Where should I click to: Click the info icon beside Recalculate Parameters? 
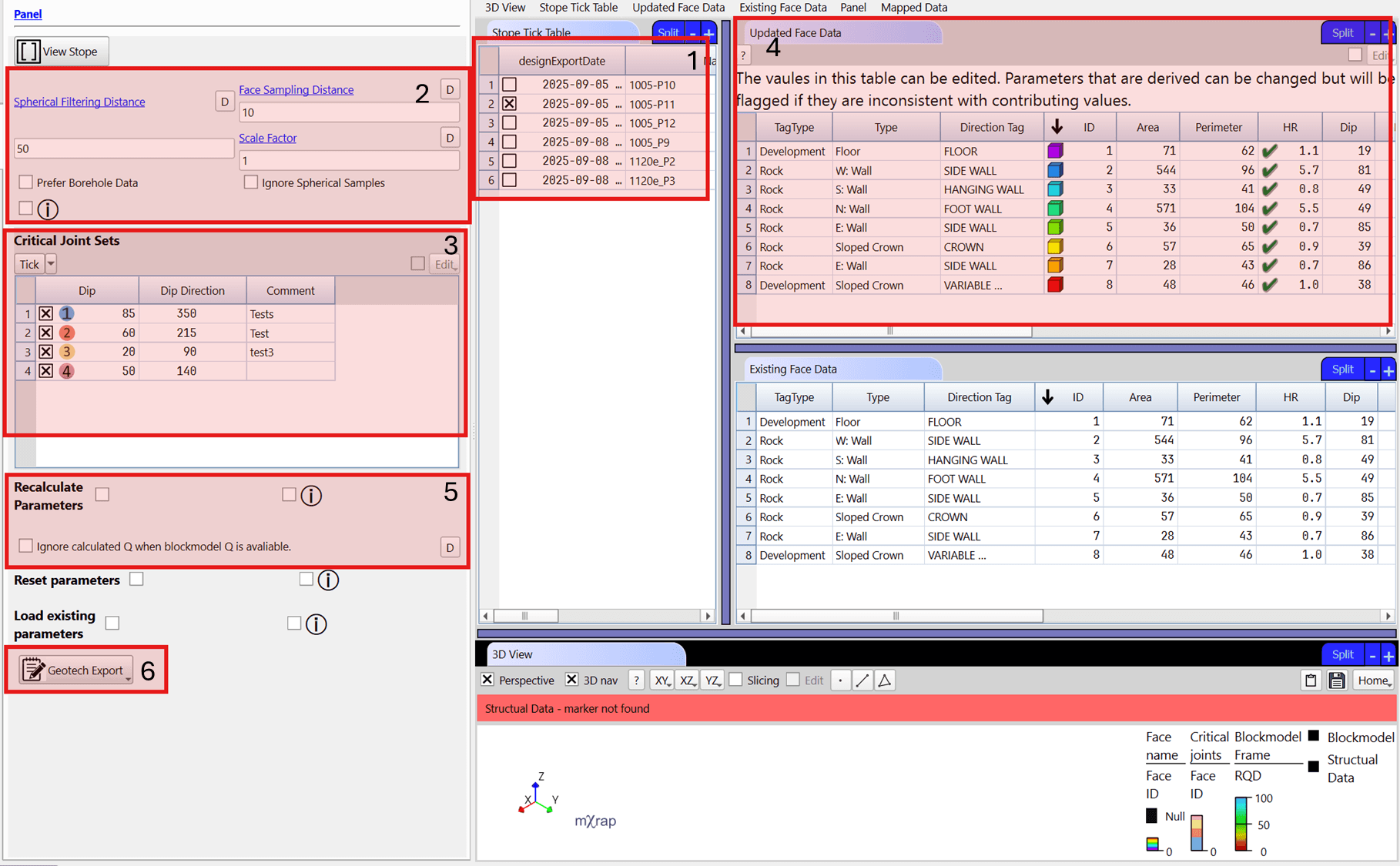click(311, 496)
